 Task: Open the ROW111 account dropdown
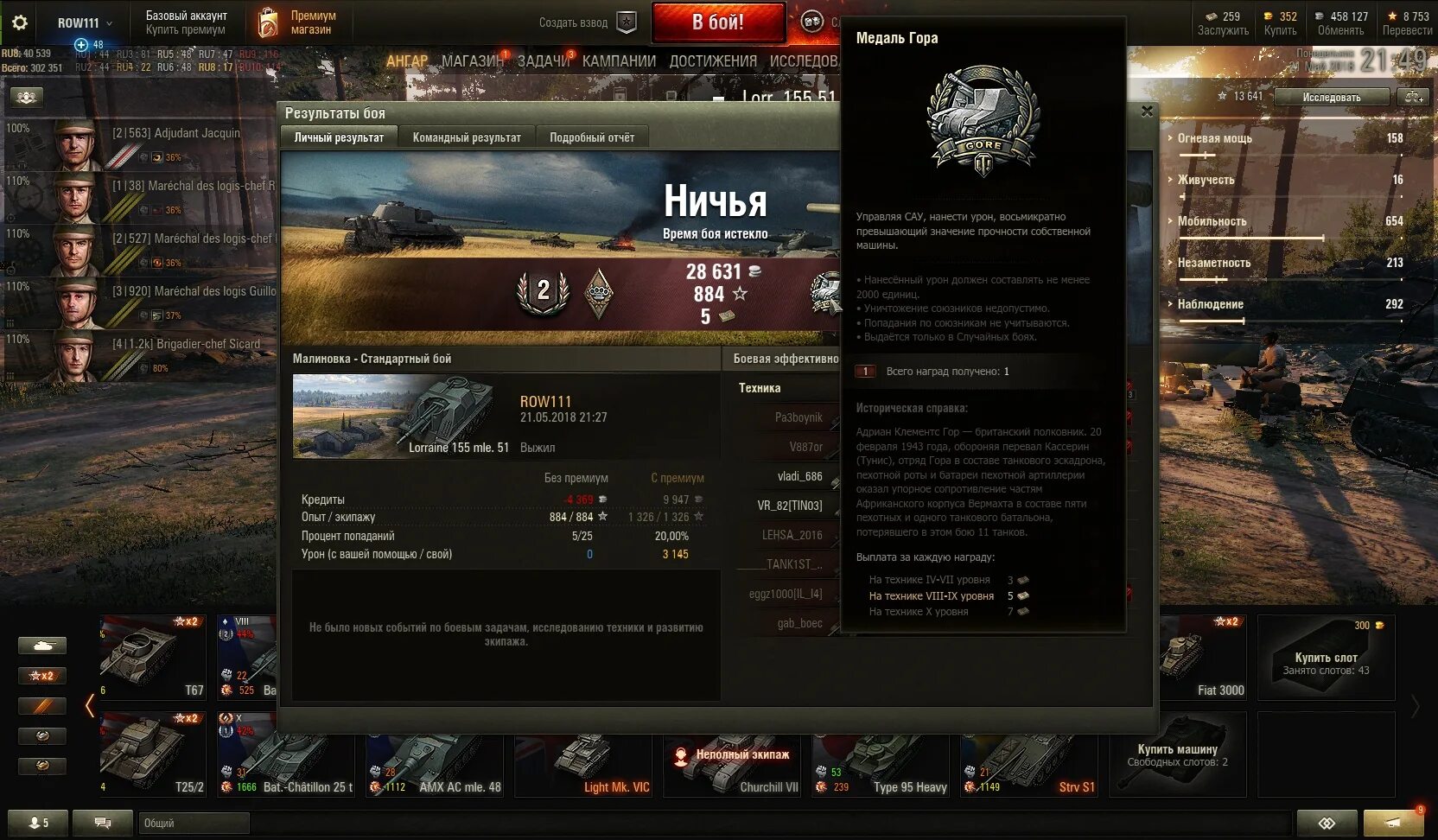click(85, 23)
